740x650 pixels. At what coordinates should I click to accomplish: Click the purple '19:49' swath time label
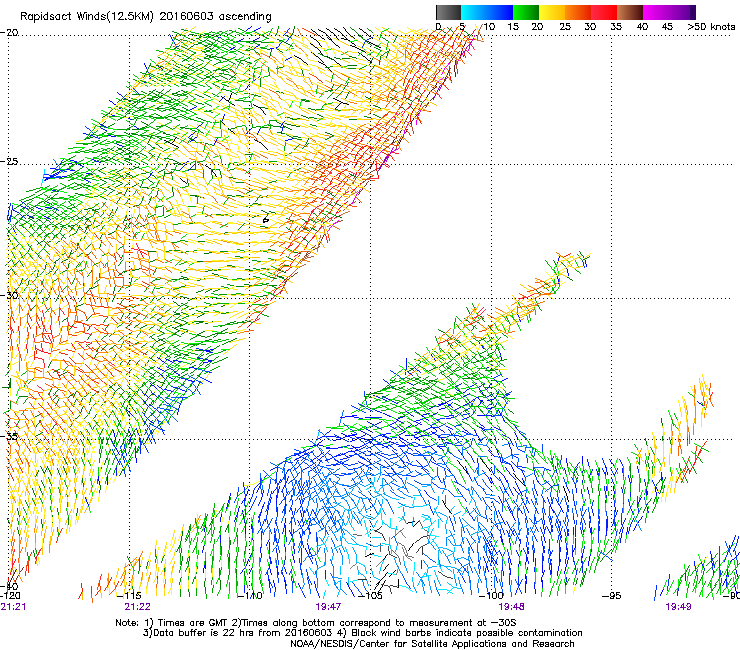(678, 607)
